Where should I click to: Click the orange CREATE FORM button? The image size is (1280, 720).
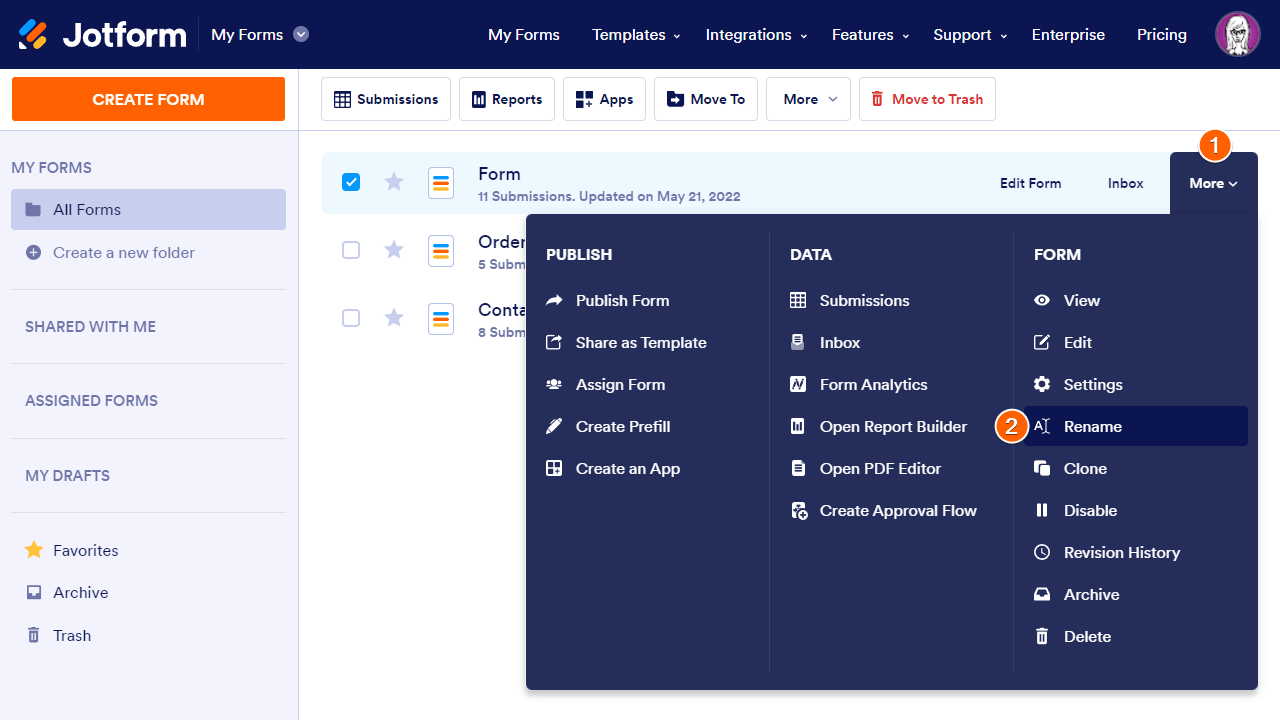[148, 99]
